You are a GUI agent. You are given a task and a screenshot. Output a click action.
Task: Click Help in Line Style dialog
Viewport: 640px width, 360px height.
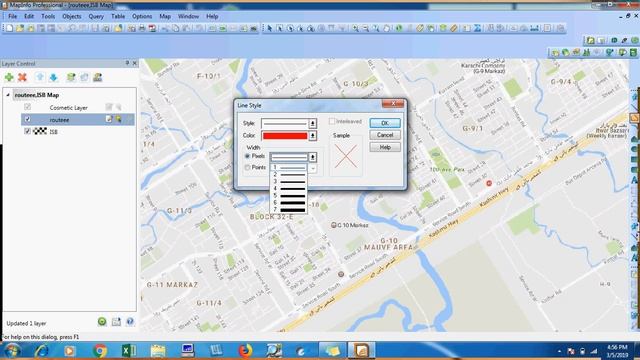point(385,147)
